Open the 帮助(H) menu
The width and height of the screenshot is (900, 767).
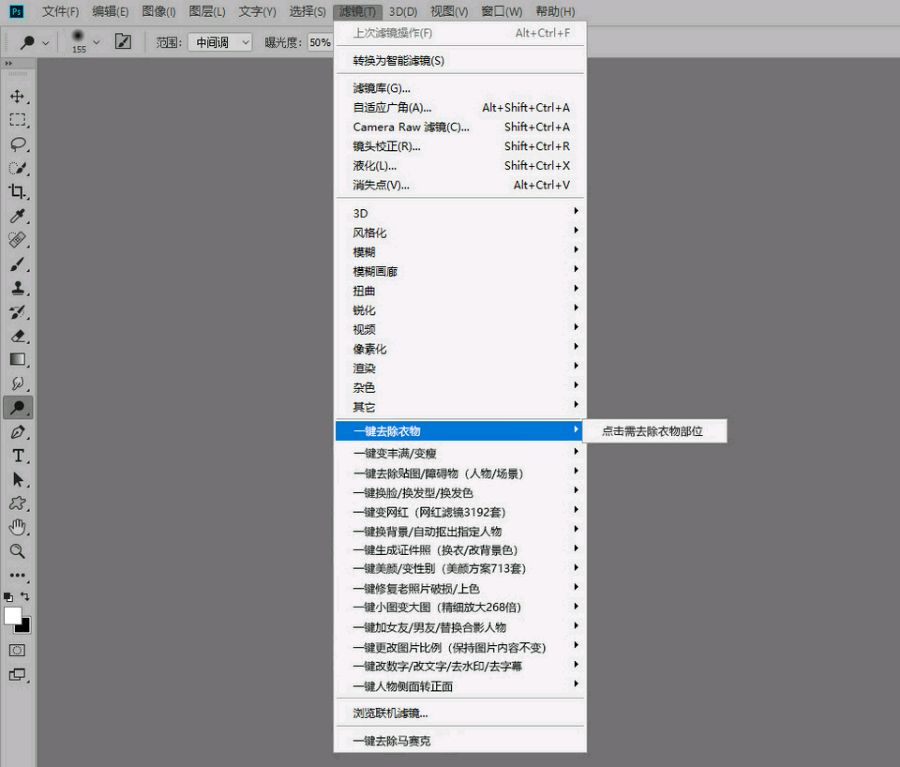555,11
